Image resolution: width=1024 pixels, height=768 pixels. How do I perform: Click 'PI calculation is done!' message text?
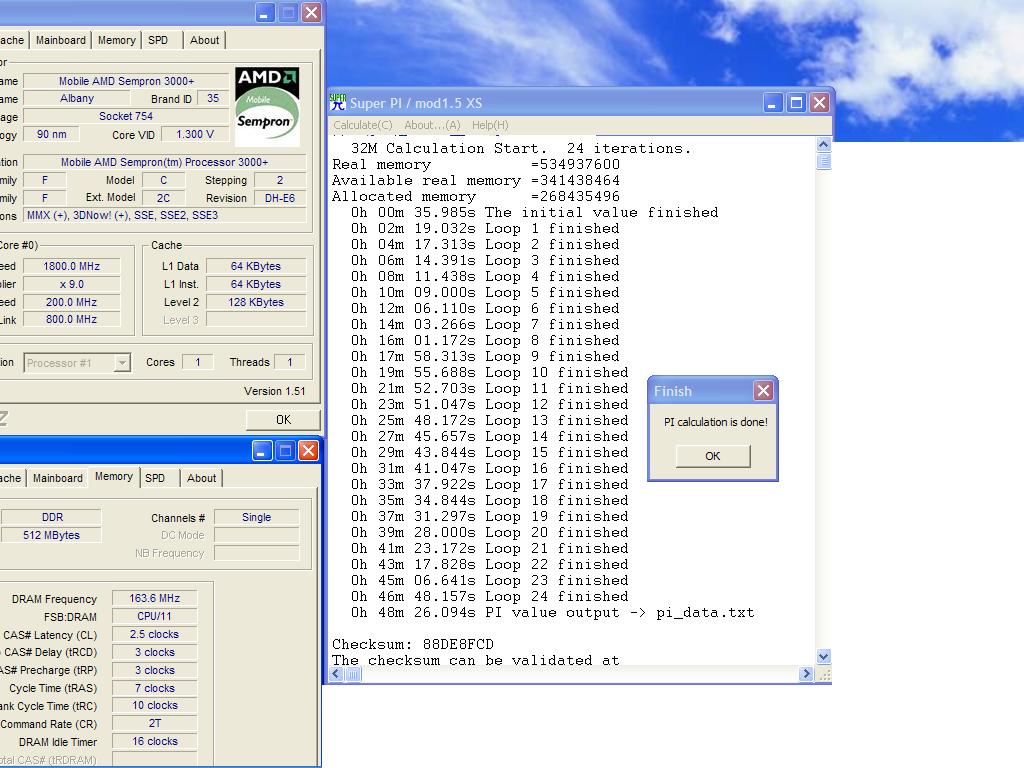(x=716, y=422)
